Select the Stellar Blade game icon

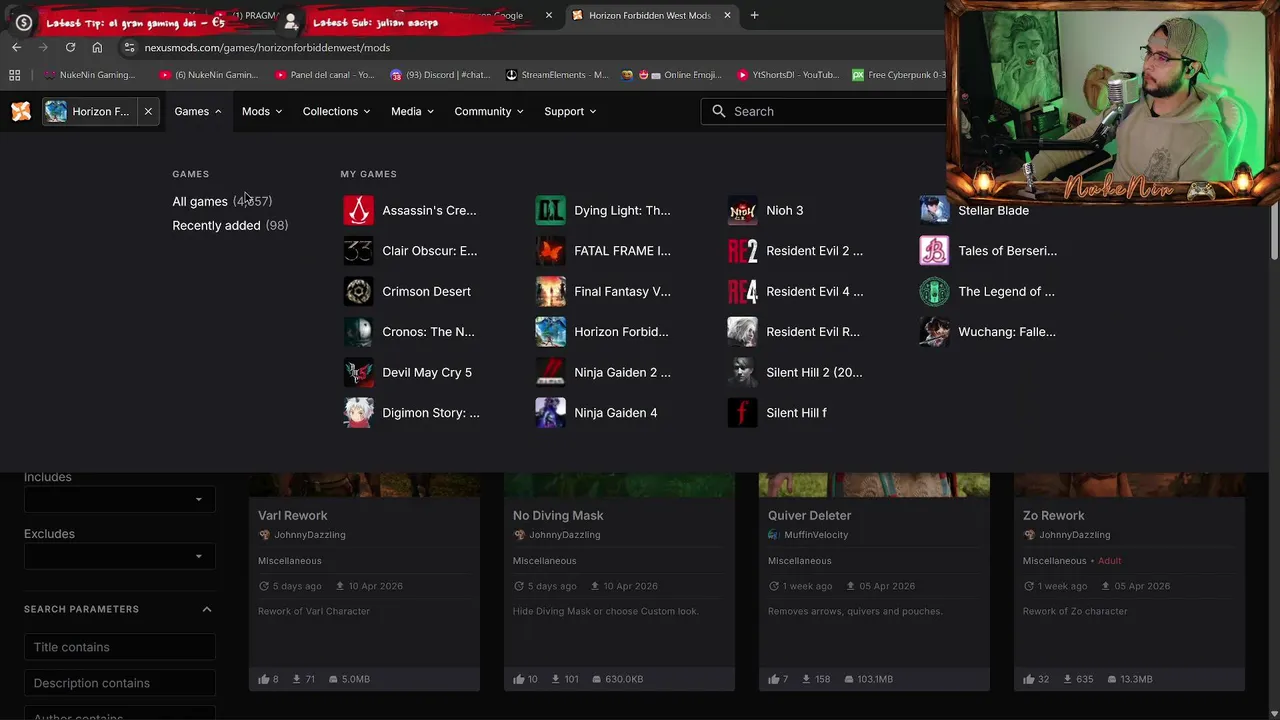click(934, 210)
